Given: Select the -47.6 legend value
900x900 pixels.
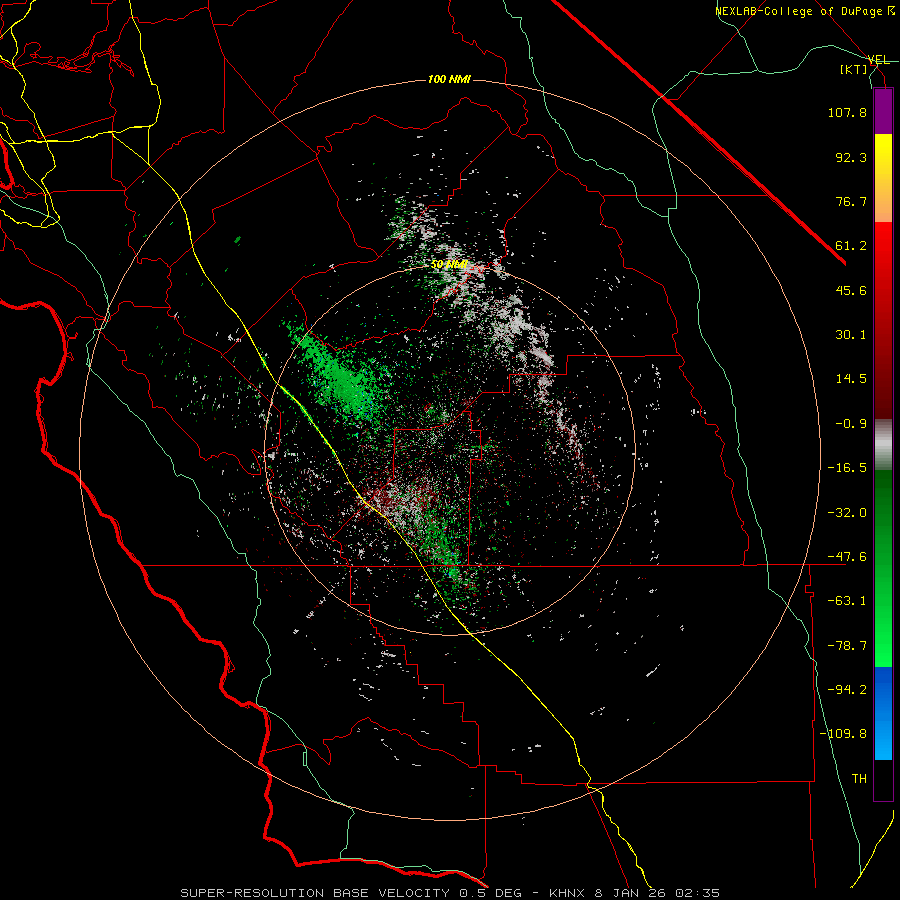Looking at the screenshot, I should pyautogui.click(x=847, y=557).
